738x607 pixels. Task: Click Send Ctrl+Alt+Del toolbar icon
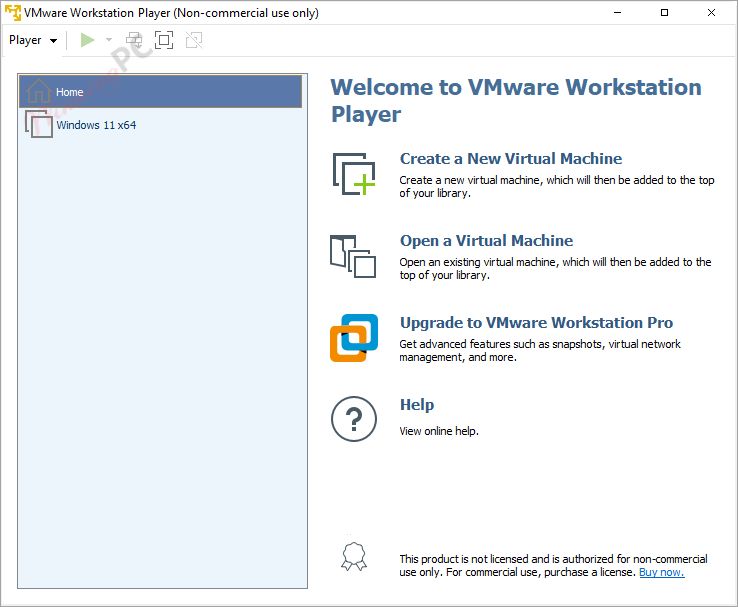(134, 40)
